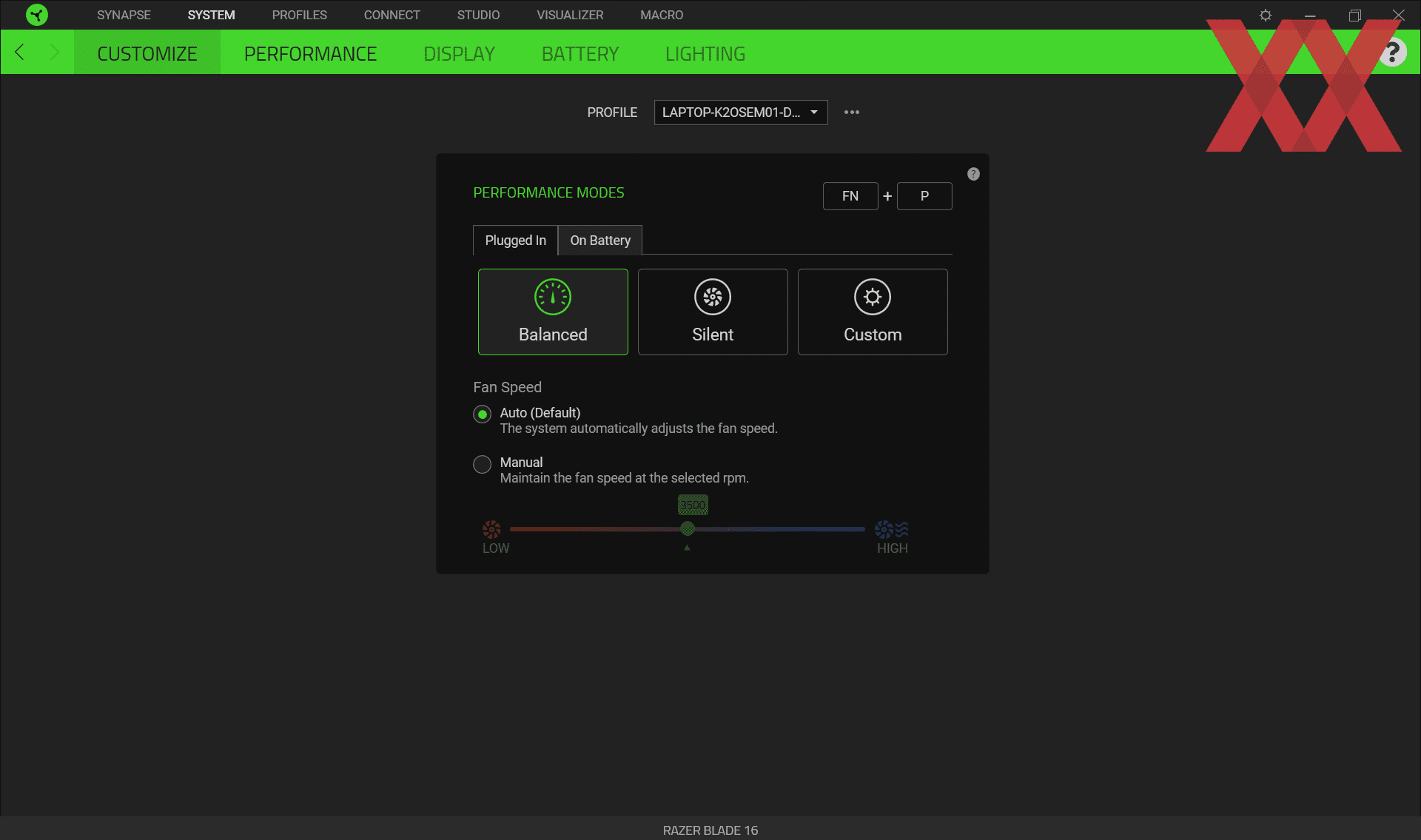Open the VISUALIZER top menu

(570, 15)
